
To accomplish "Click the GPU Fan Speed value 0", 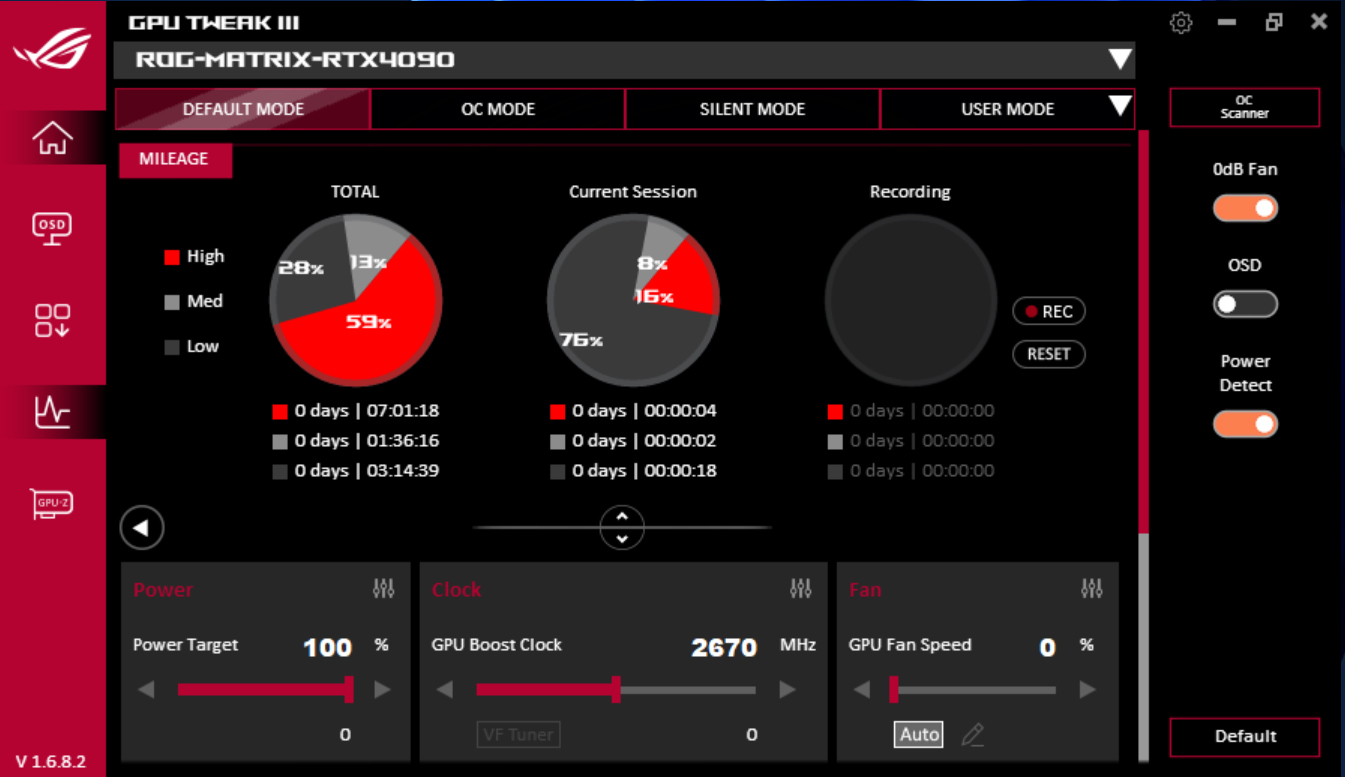I will pyautogui.click(x=1047, y=647).
